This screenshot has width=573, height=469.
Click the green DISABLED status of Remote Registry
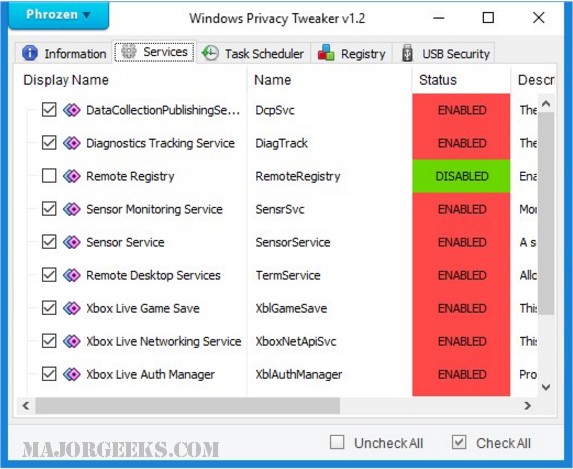click(461, 176)
